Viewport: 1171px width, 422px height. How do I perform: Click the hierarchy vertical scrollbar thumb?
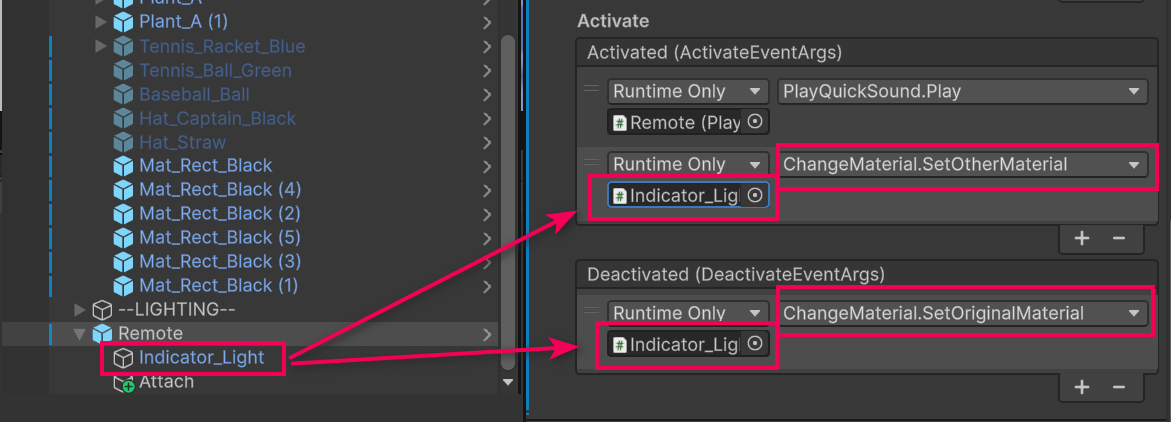pos(508,202)
